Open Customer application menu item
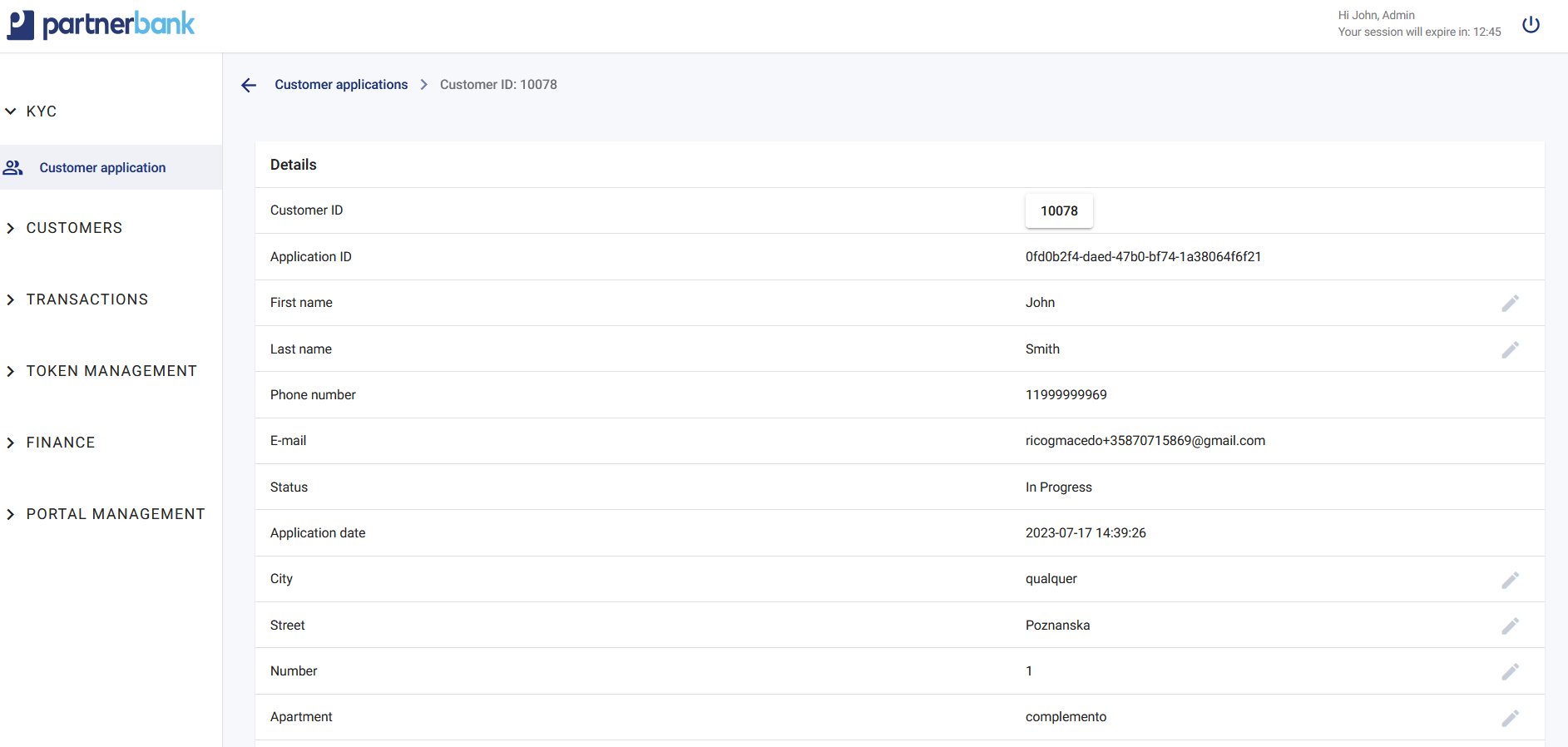 pyautogui.click(x=111, y=167)
